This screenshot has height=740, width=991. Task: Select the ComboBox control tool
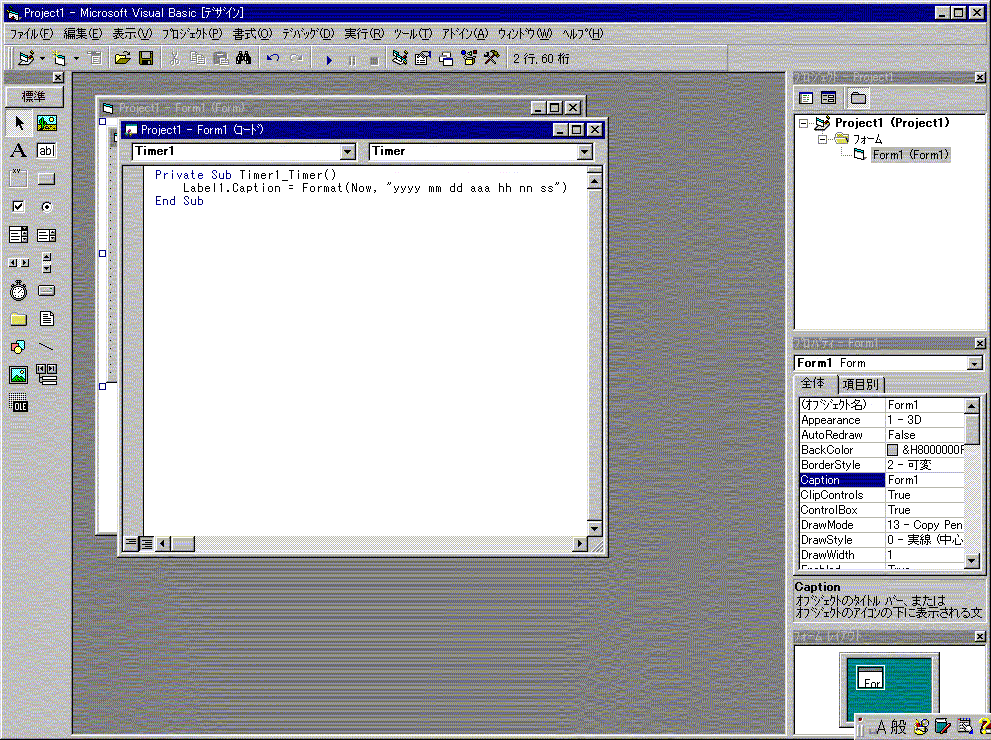(x=19, y=235)
